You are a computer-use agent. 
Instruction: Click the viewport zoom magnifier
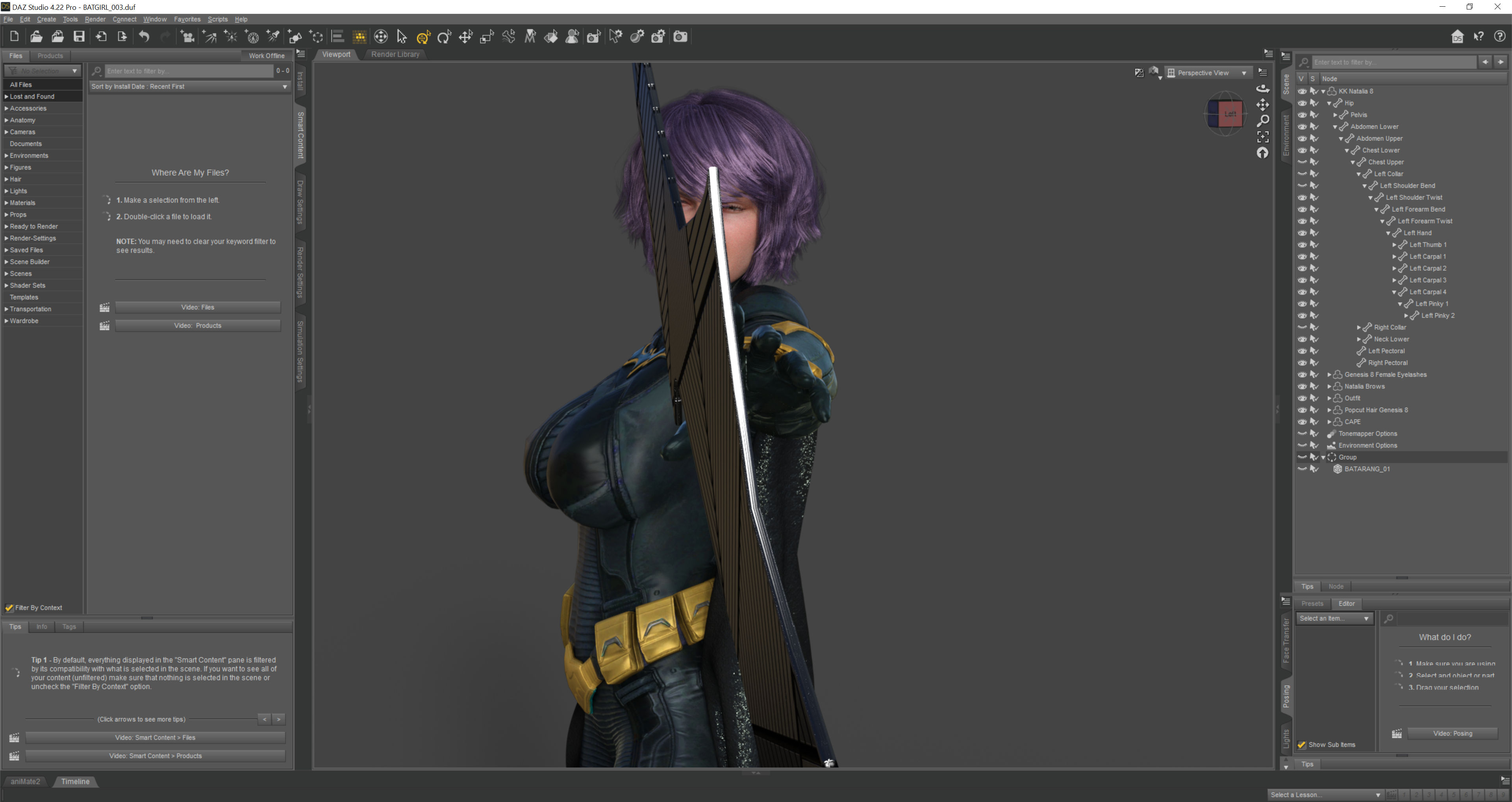point(1262,120)
